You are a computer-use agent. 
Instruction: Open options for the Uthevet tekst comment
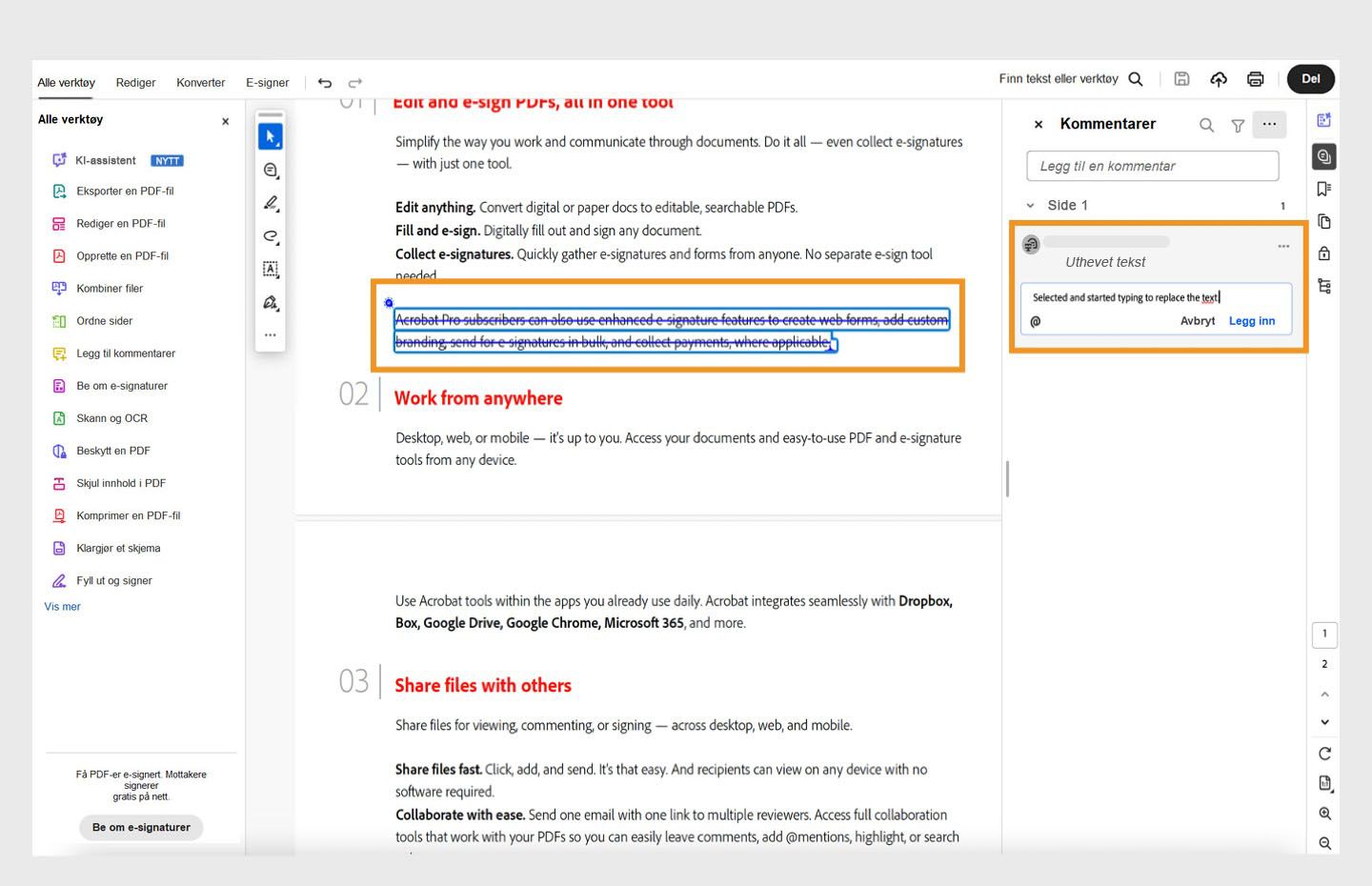pyautogui.click(x=1283, y=246)
